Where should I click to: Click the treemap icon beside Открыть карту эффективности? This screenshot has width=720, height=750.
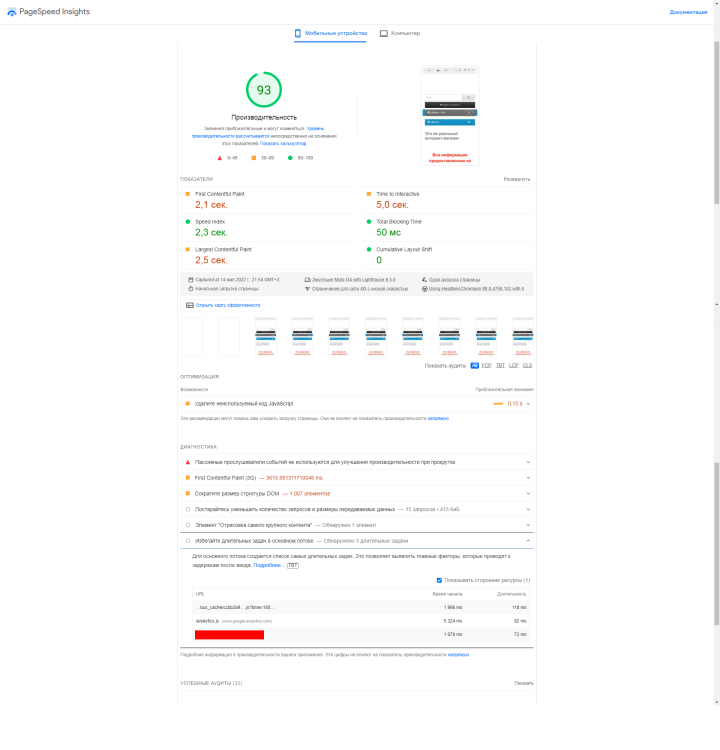coord(189,305)
